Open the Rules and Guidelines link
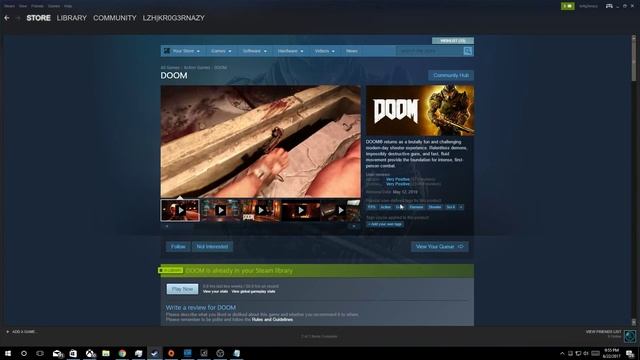 click(272, 320)
